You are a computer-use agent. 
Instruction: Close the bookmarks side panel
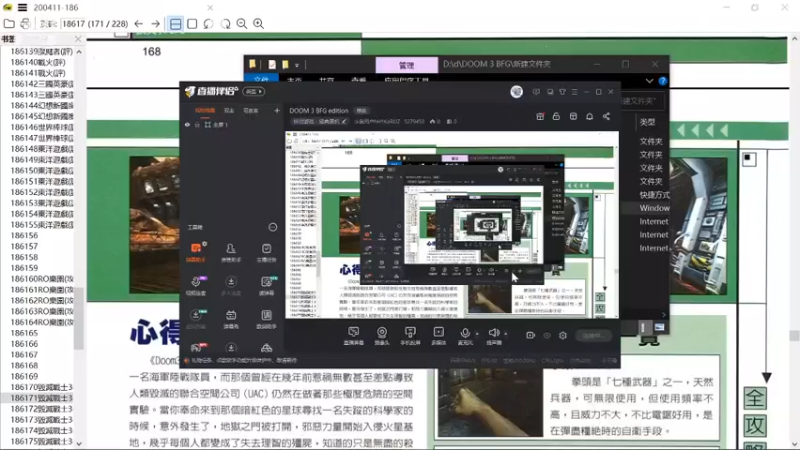(78, 39)
